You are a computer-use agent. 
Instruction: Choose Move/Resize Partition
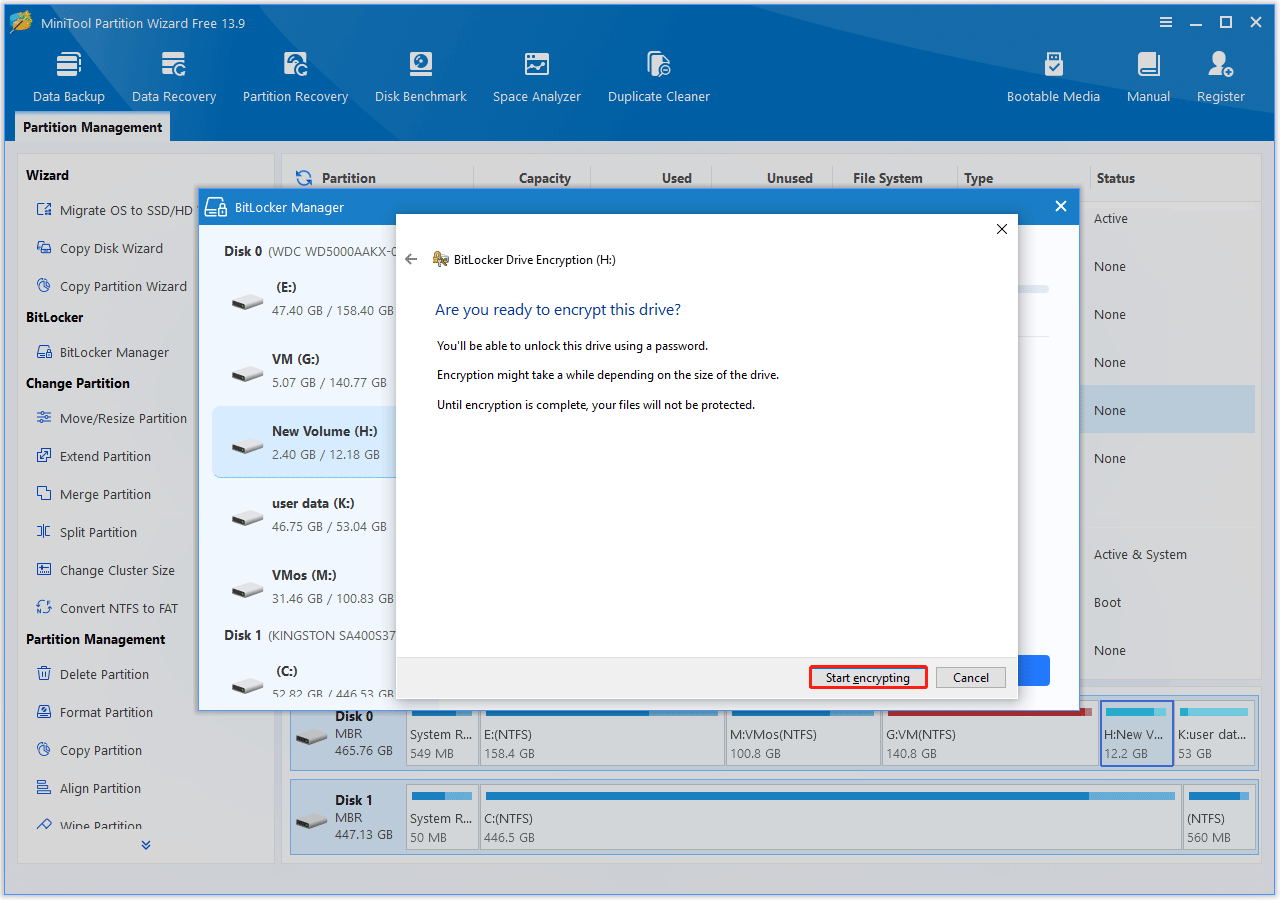point(111,418)
